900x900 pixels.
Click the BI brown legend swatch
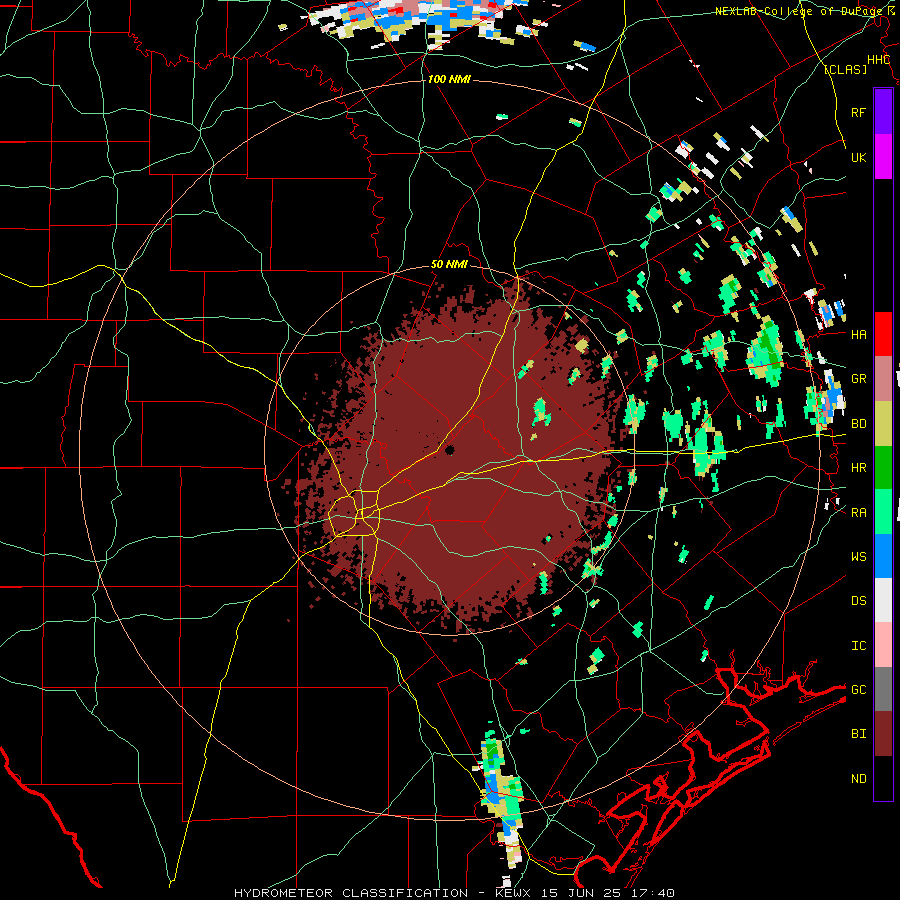[883, 734]
